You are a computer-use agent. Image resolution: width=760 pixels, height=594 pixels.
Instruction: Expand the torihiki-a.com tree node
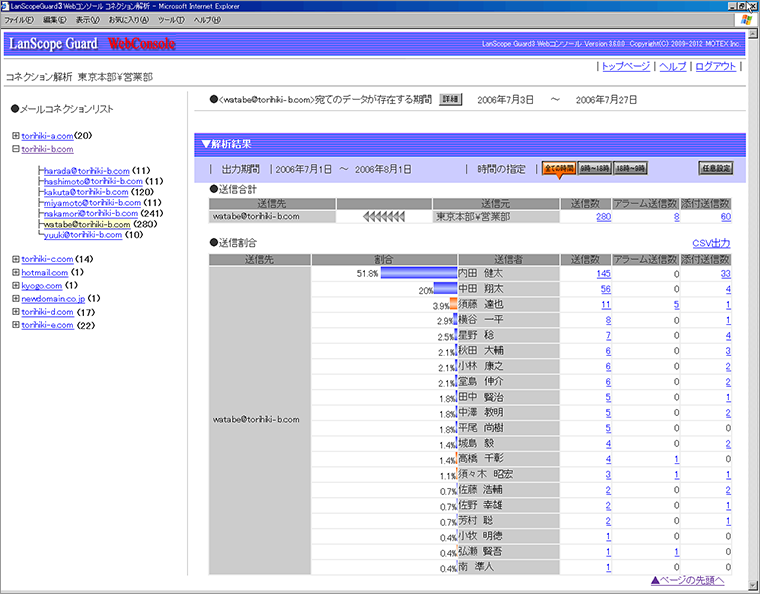16,136
